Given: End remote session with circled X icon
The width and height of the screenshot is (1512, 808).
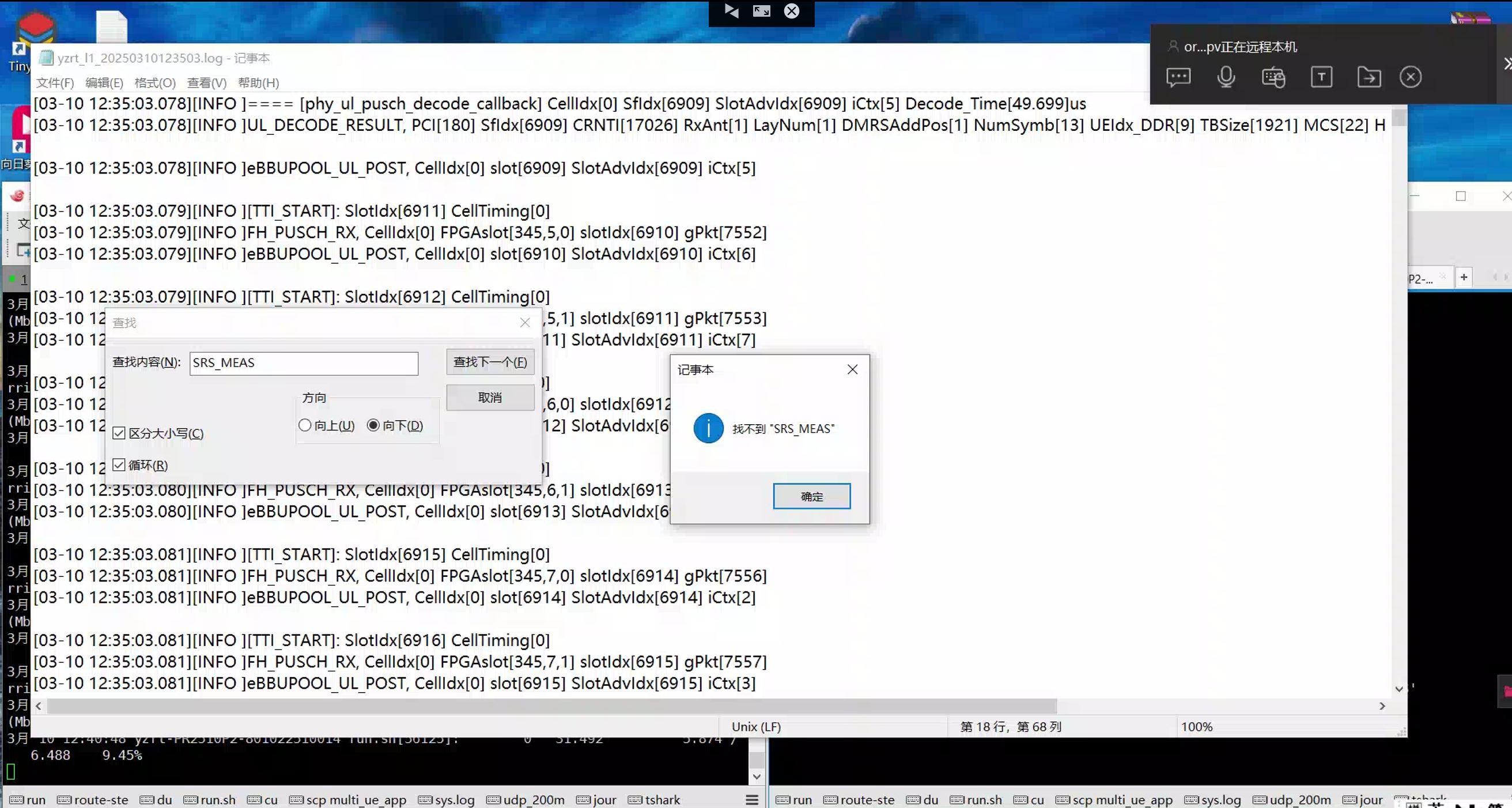Looking at the screenshot, I should (1411, 77).
